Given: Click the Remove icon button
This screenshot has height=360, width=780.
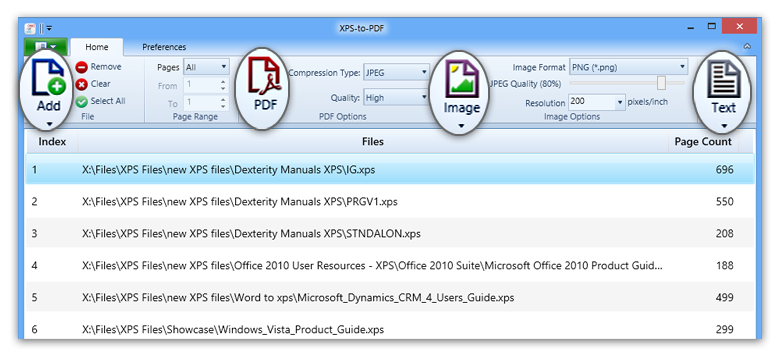Looking at the screenshot, I should point(82,67).
